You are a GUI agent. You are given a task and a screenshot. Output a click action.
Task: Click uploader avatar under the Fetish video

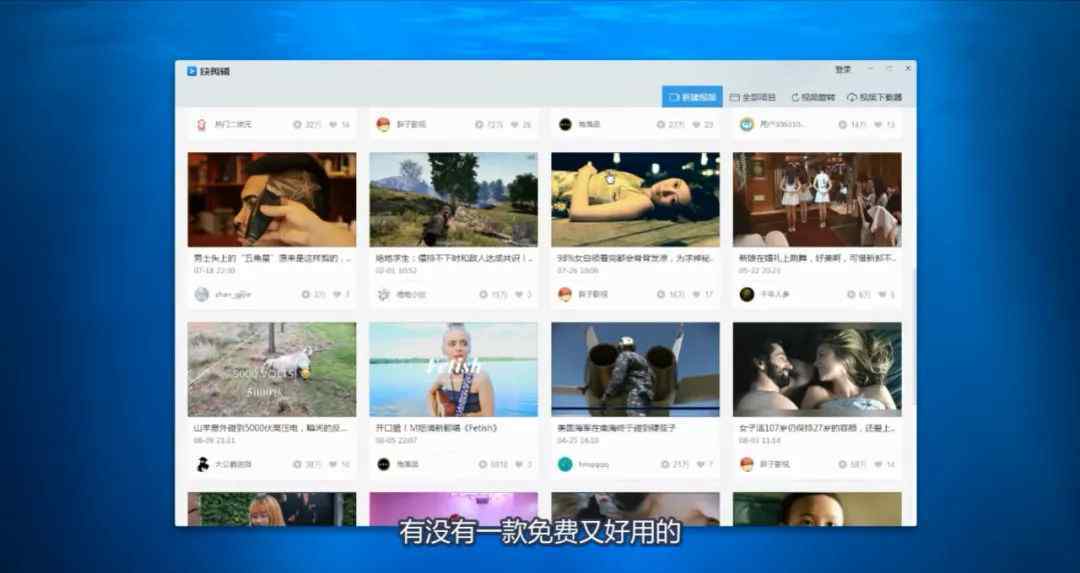(x=384, y=464)
